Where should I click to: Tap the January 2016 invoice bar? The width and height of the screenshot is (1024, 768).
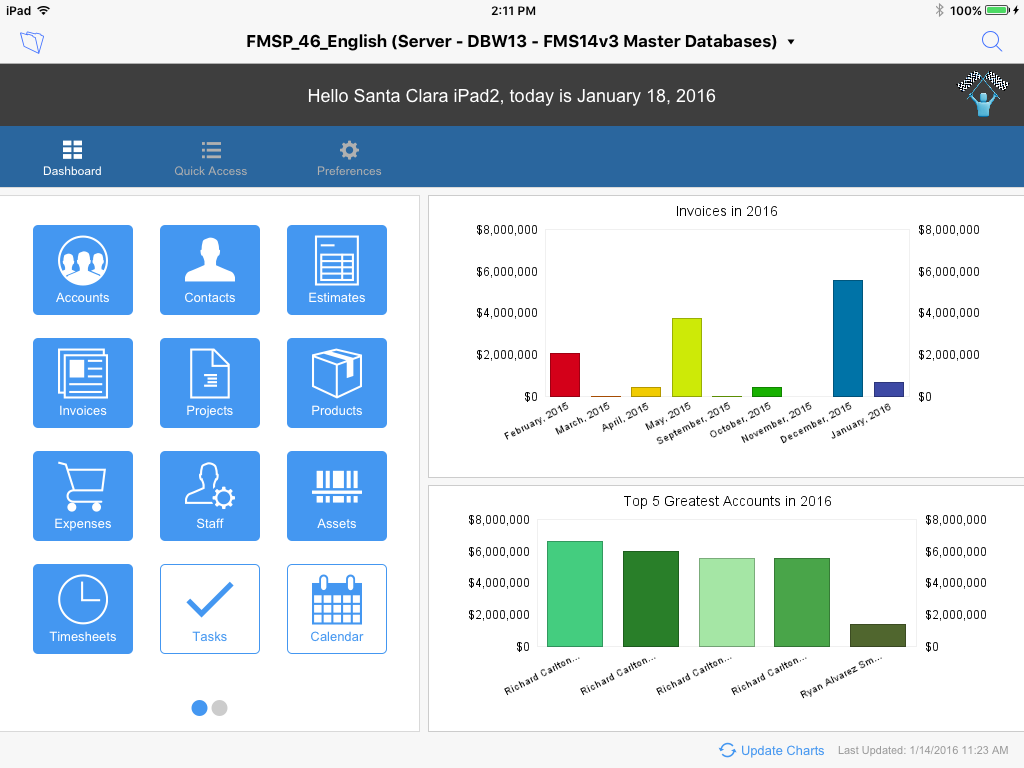(889, 389)
